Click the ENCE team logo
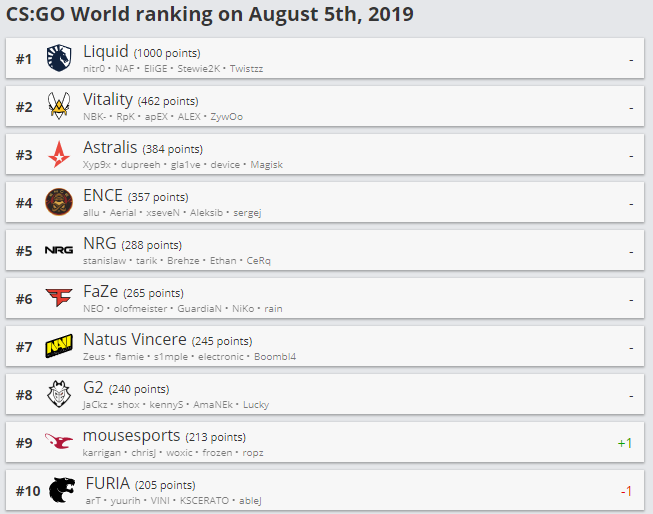Screen dimensions: 653x514 click(59, 202)
